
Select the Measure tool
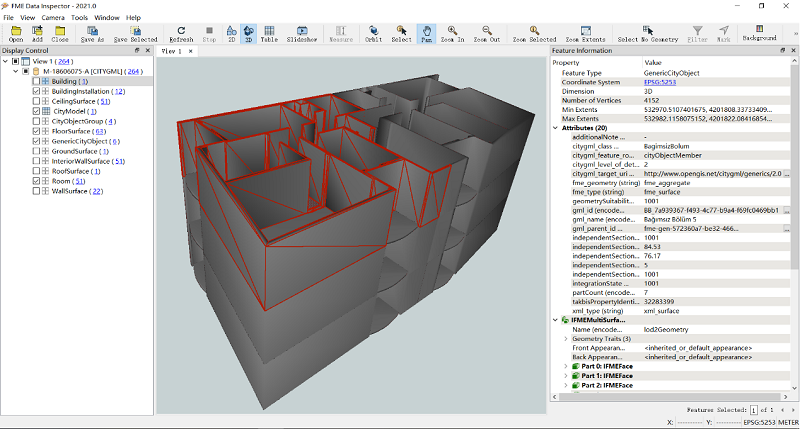(x=341, y=34)
